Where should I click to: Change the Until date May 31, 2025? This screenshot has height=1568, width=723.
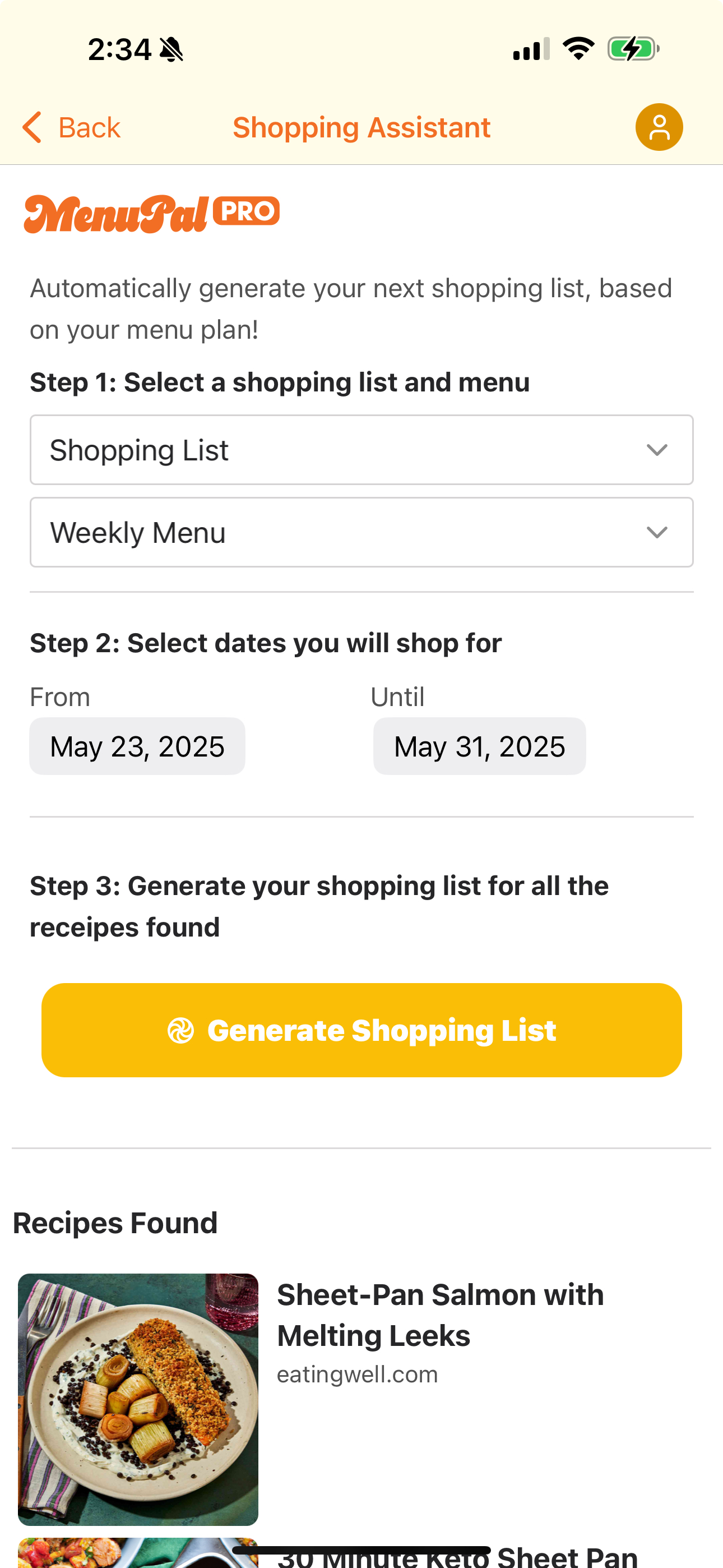[x=480, y=746]
